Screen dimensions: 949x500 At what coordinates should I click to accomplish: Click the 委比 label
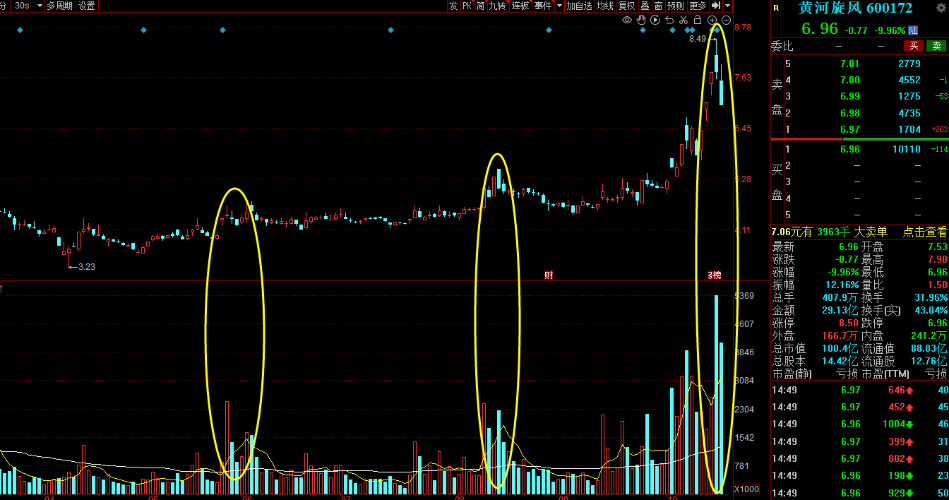[782, 46]
